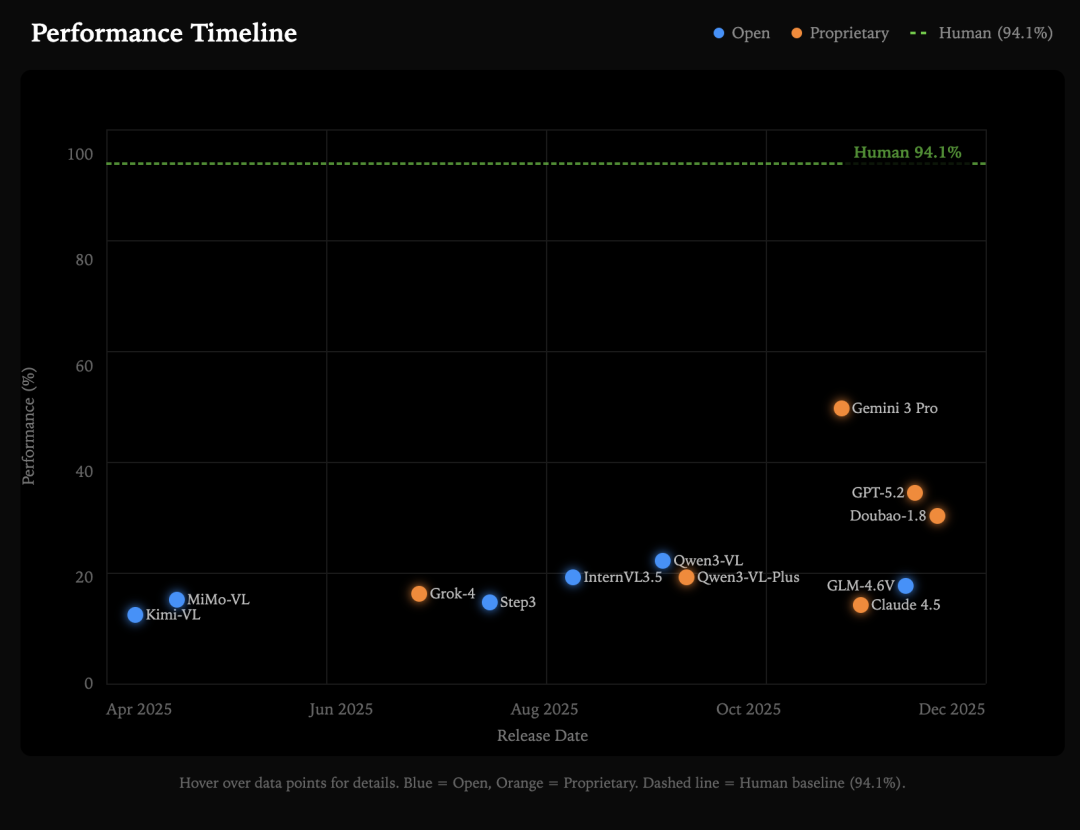Viewport: 1080px width, 830px height.
Task: Select the Grok-4 orange data point
Action: [419, 593]
